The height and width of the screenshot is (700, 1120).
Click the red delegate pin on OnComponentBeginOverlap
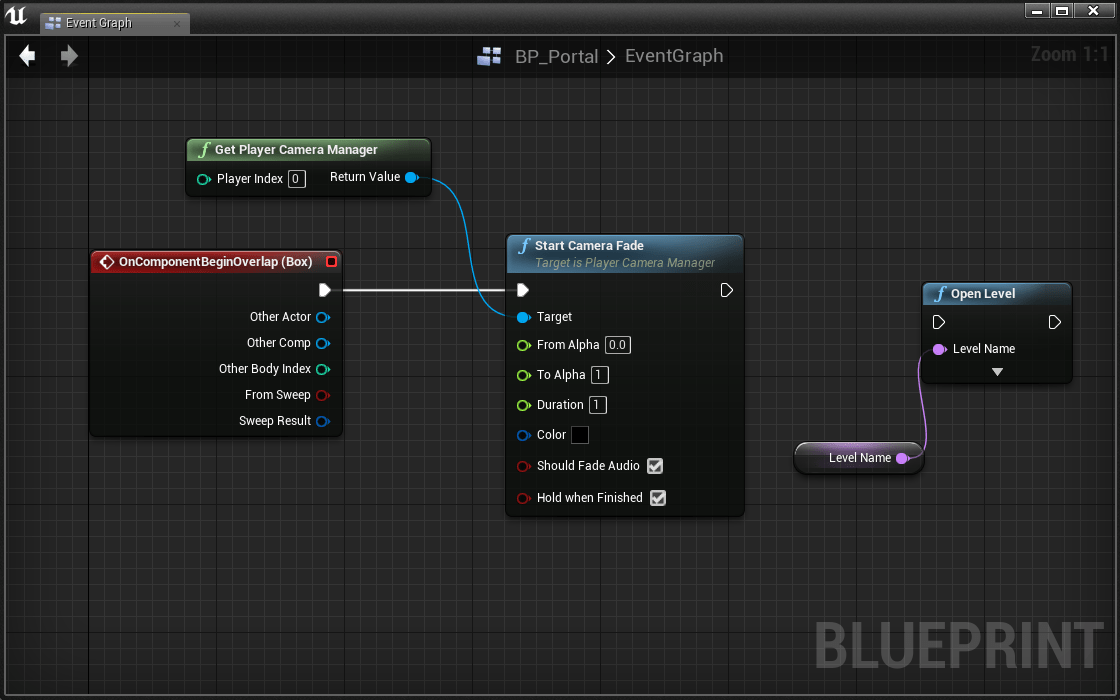click(x=331, y=261)
